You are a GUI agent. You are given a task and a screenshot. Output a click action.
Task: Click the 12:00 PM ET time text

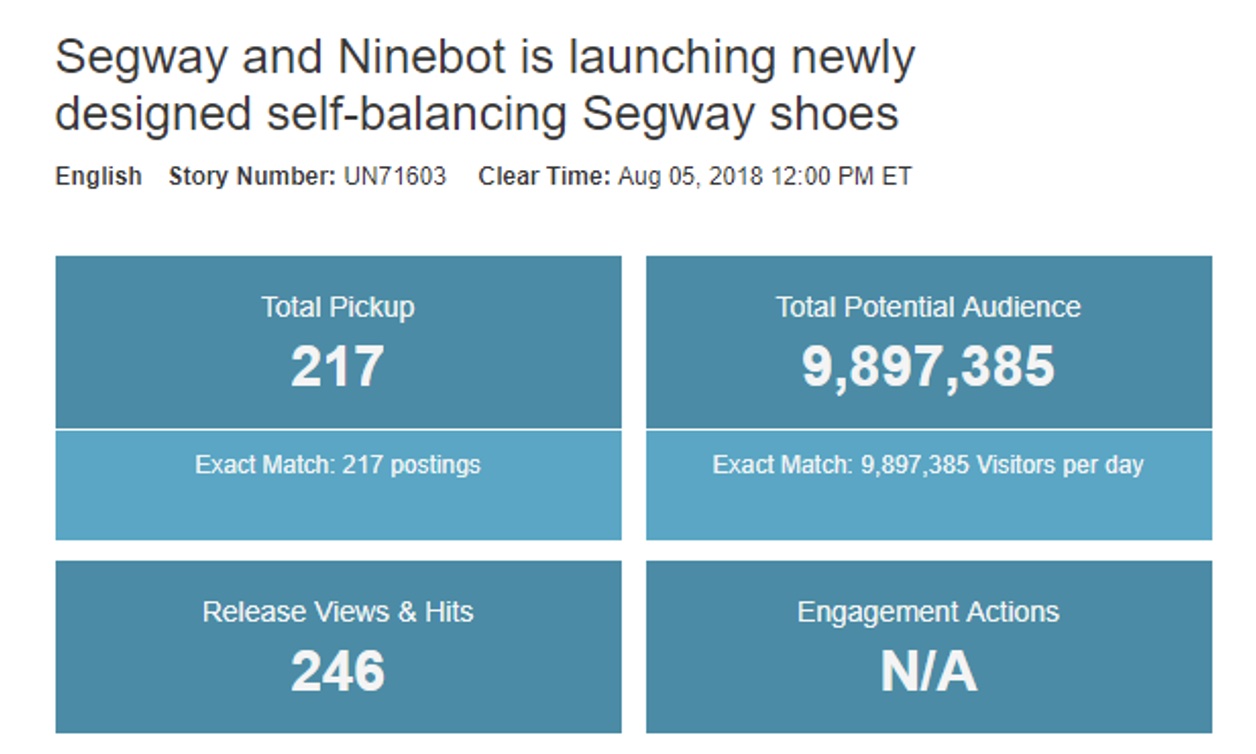tap(840, 177)
